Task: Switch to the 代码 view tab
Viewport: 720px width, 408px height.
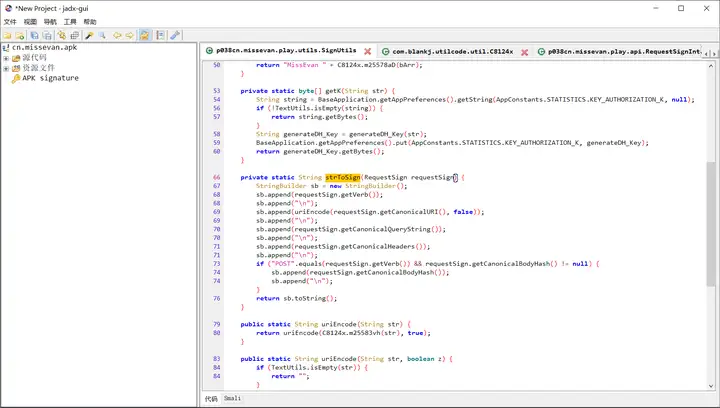Action: [x=211, y=399]
